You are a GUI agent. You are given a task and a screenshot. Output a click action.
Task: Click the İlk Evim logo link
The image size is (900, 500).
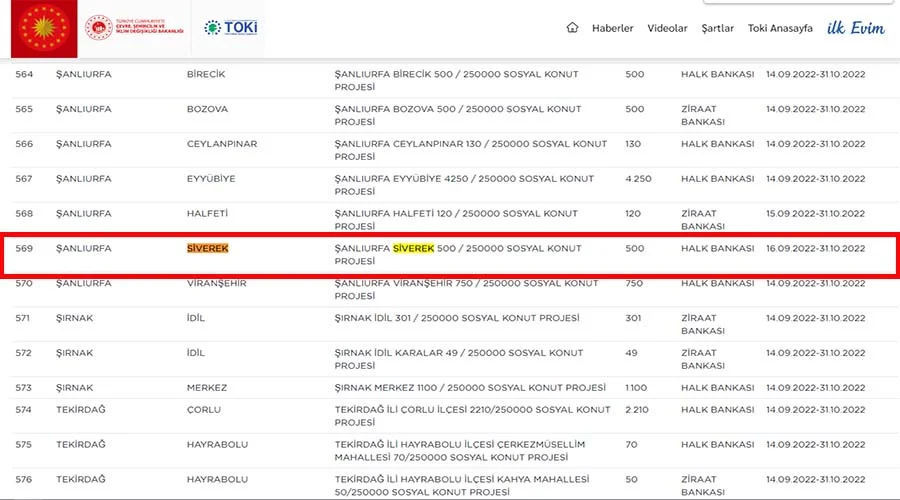click(x=855, y=28)
